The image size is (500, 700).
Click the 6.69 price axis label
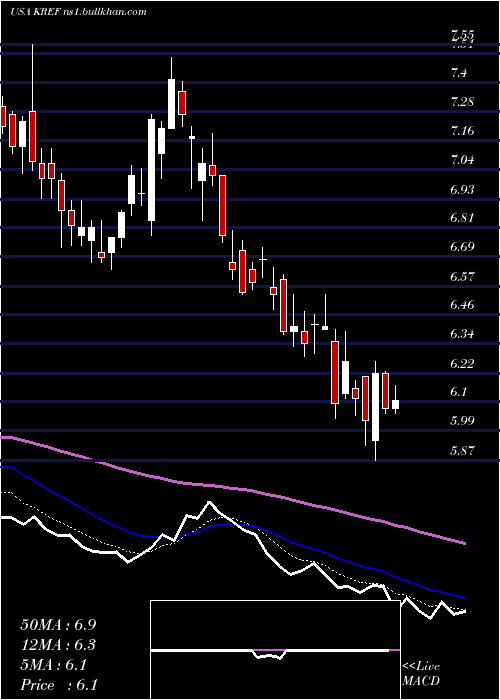[x=462, y=247]
